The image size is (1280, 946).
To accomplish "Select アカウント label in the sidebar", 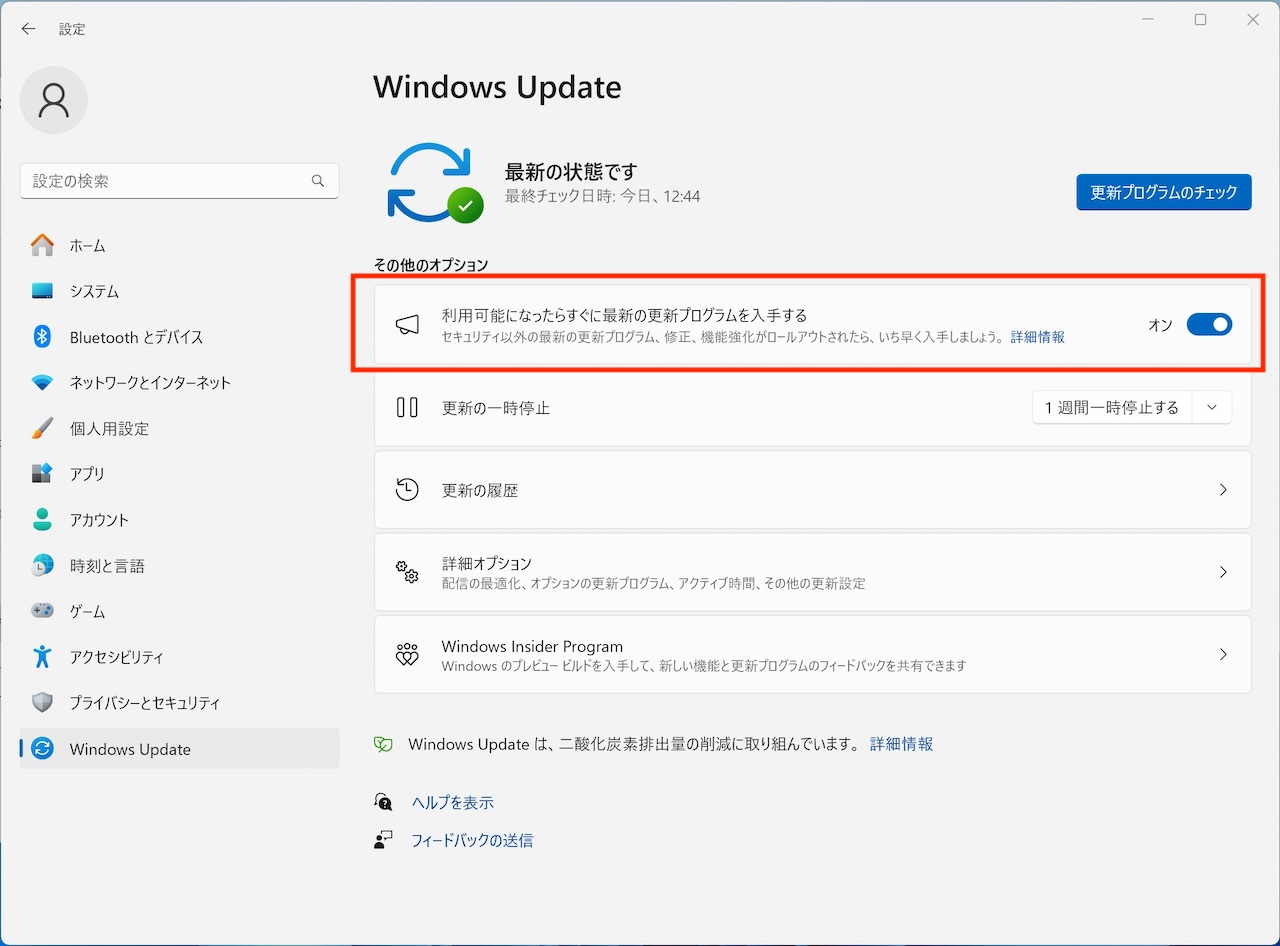I will [99, 520].
